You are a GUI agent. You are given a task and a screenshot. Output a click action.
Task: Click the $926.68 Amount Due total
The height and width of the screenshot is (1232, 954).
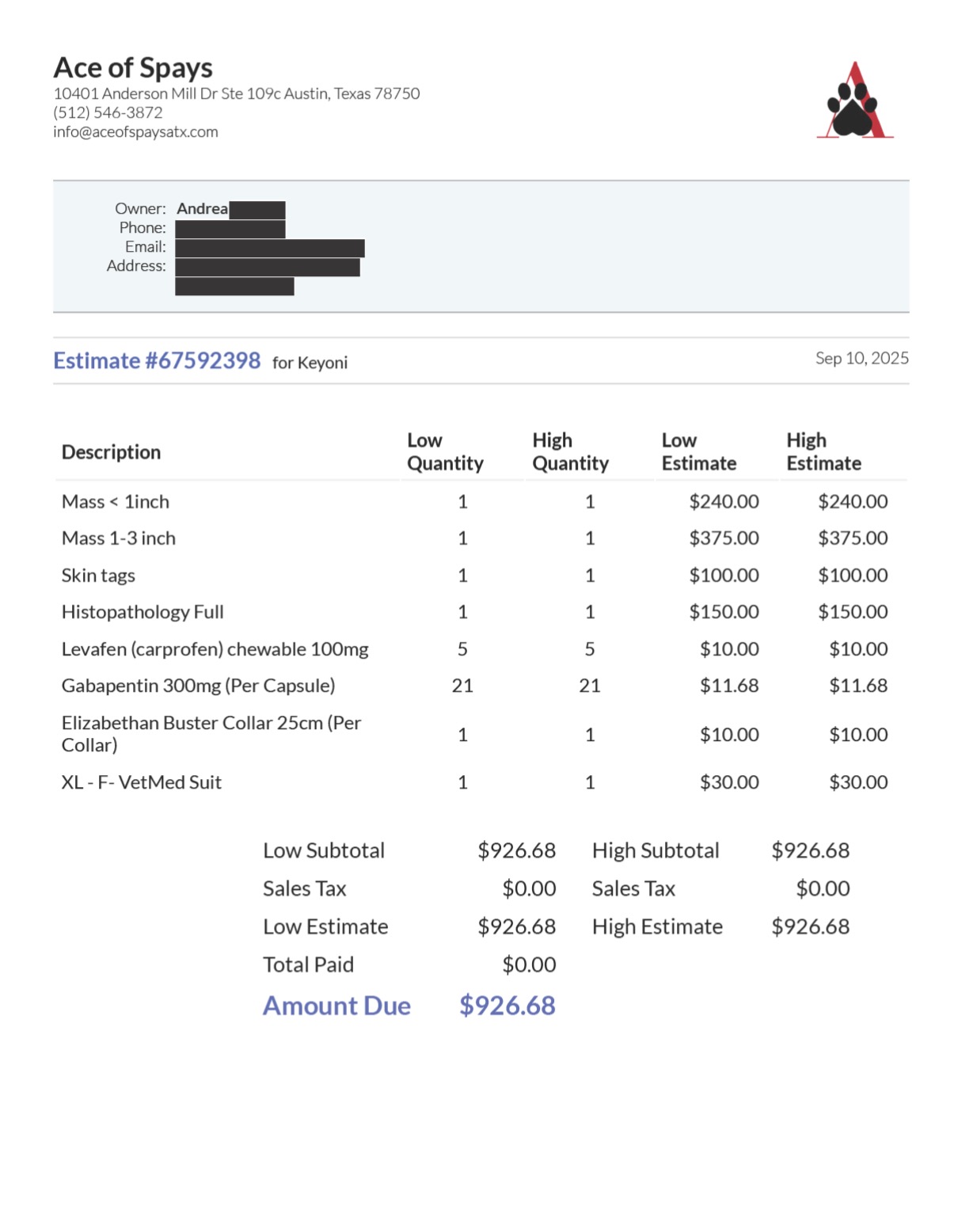(507, 1006)
